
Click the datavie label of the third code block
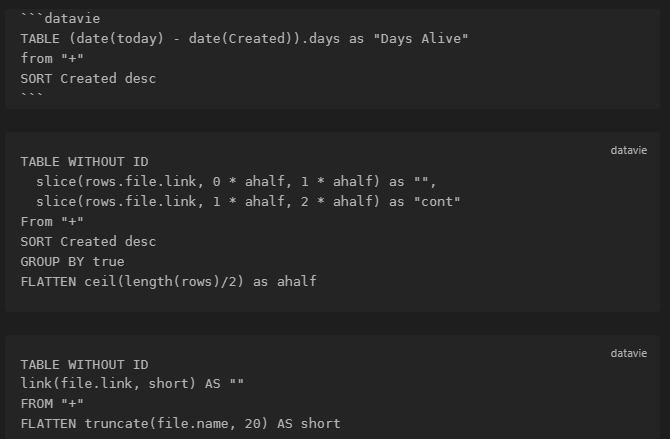pyautogui.click(x=628, y=353)
